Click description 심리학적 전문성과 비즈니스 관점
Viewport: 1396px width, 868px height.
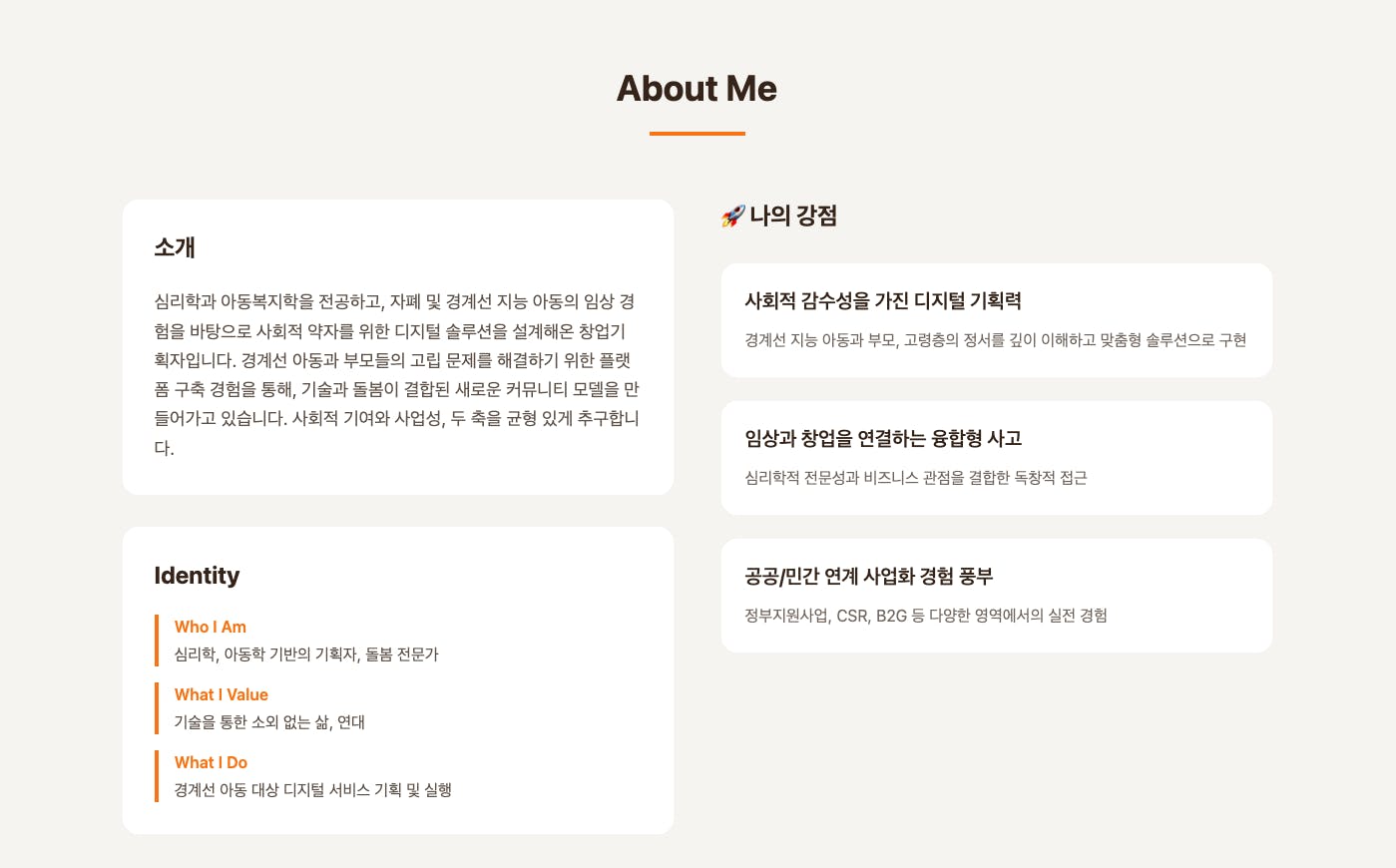(x=915, y=478)
